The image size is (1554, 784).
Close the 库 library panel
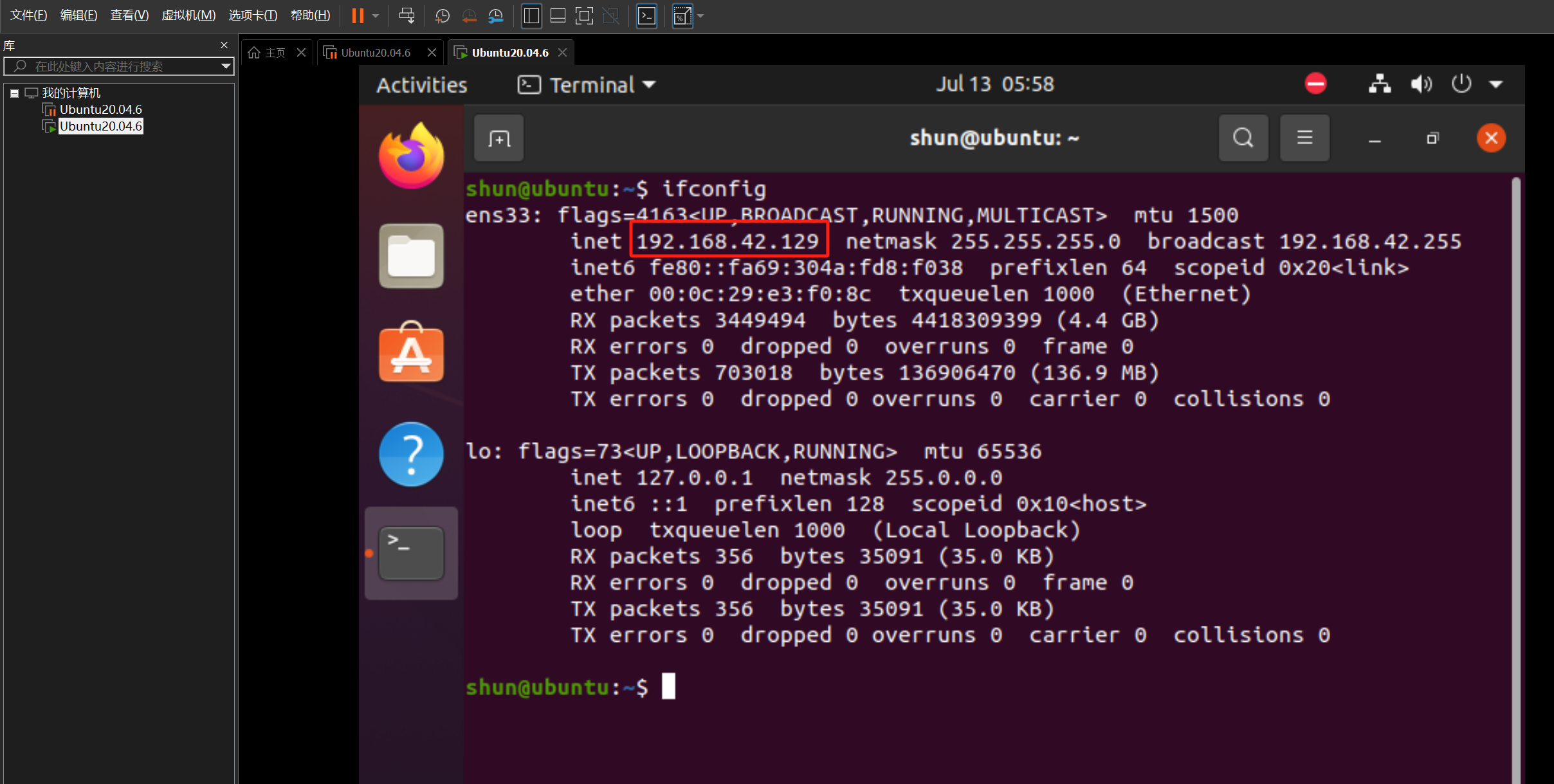[x=224, y=45]
